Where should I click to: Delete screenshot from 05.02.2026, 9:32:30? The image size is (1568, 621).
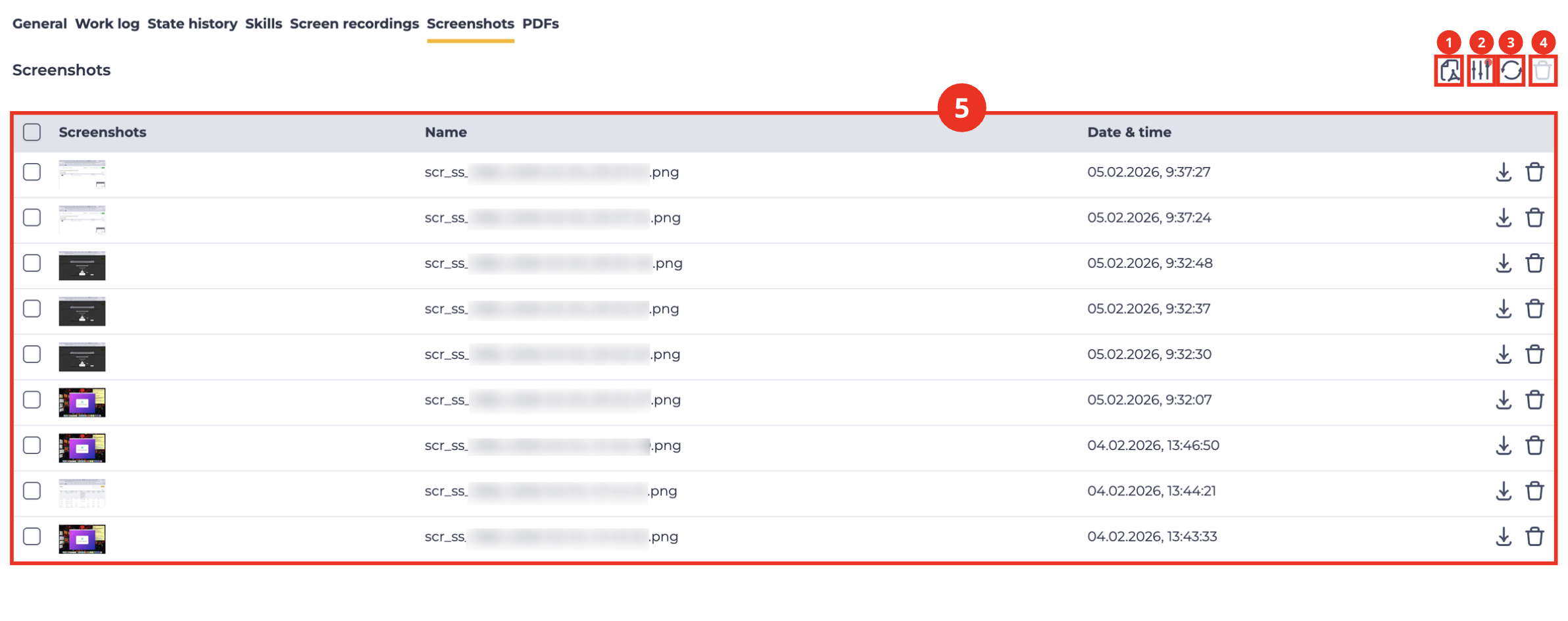pos(1535,355)
